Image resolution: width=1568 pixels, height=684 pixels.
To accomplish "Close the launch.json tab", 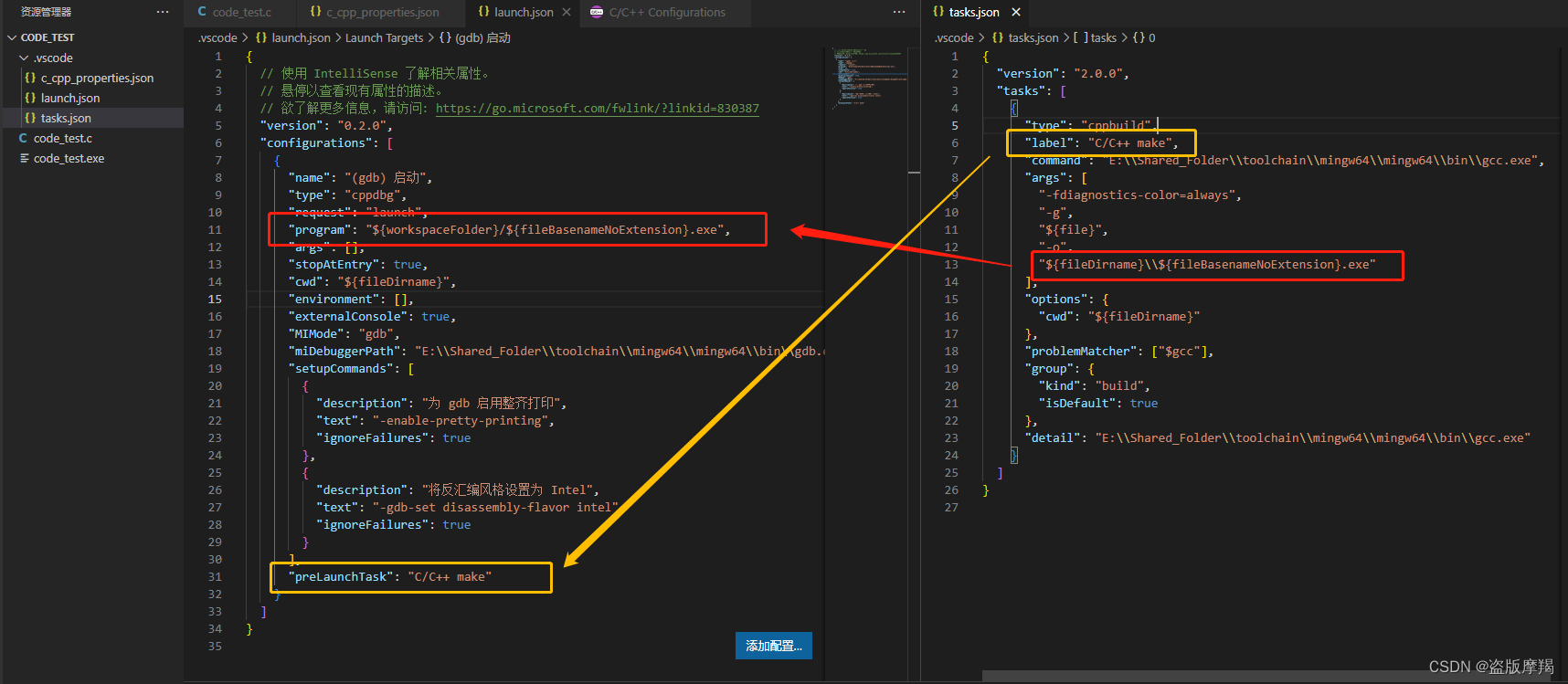I will click(567, 12).
